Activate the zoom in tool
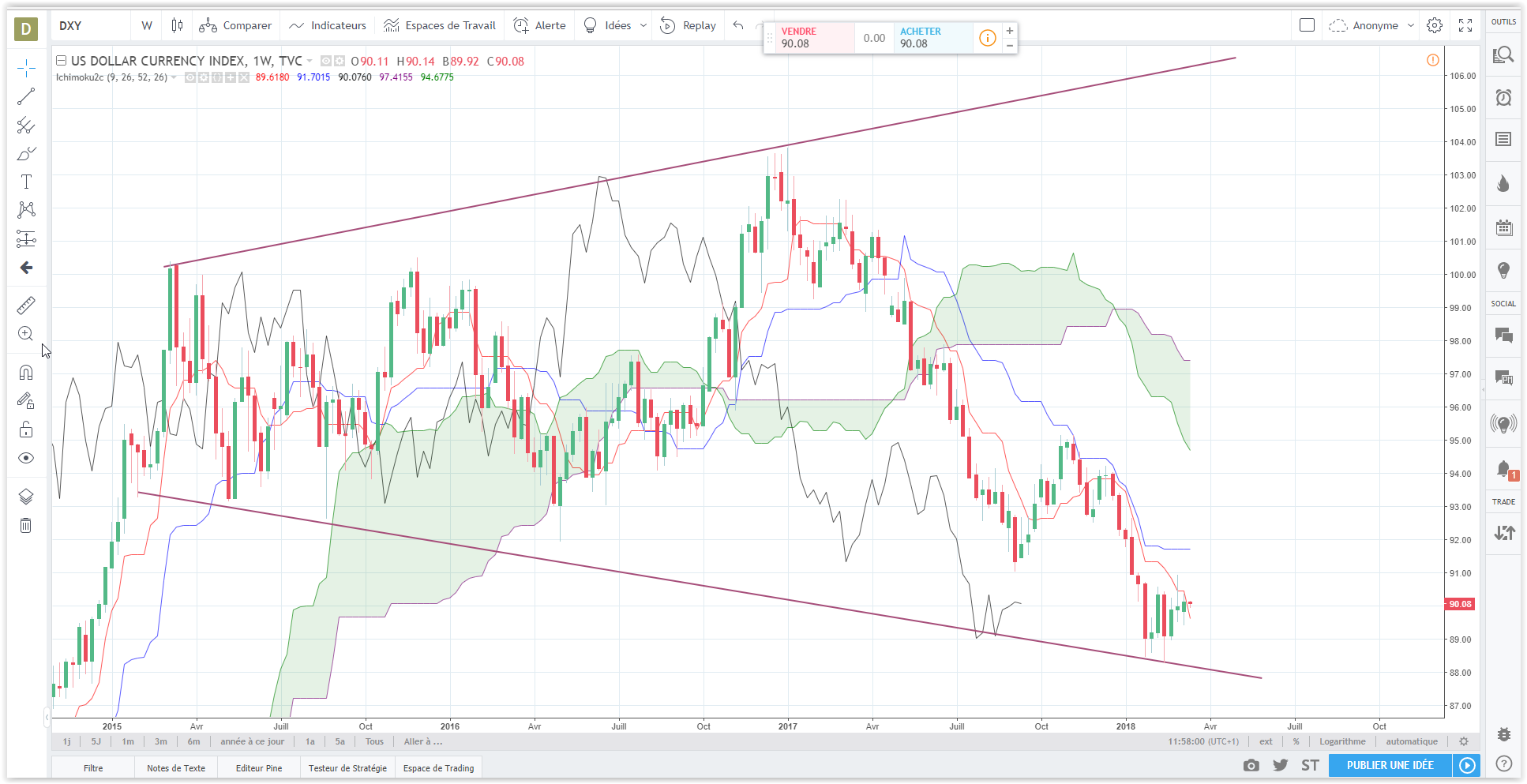Viewport: 1527px width, 784px height. pos(26,334)
